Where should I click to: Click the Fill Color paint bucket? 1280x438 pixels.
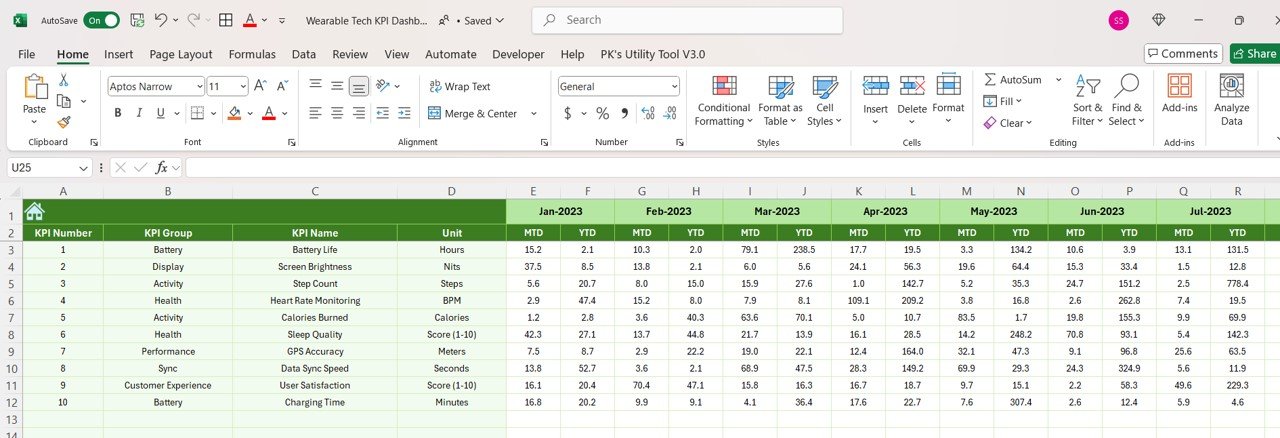click(234, 113)
